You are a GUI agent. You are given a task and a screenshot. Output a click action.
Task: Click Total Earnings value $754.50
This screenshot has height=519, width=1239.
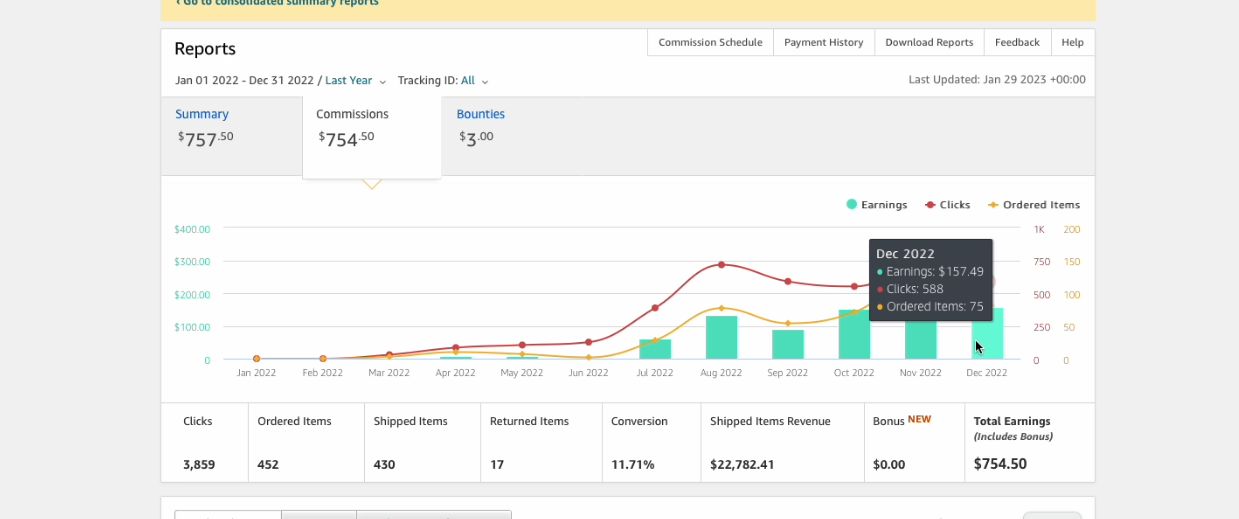pyautogui.click(x=1000, y=464)
